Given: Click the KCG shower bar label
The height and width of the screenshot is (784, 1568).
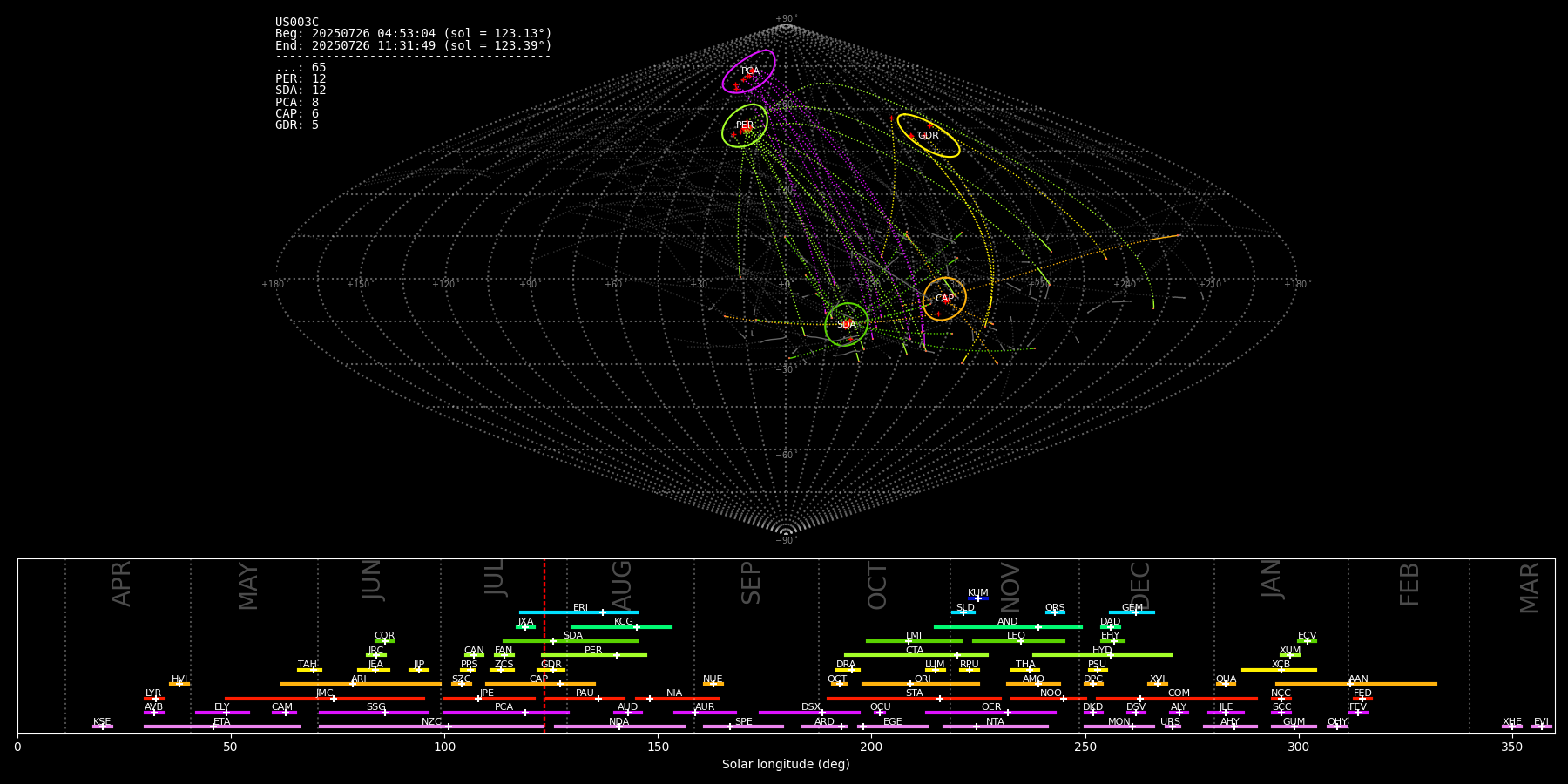Looking at the screenshot, I should [624, 622].
